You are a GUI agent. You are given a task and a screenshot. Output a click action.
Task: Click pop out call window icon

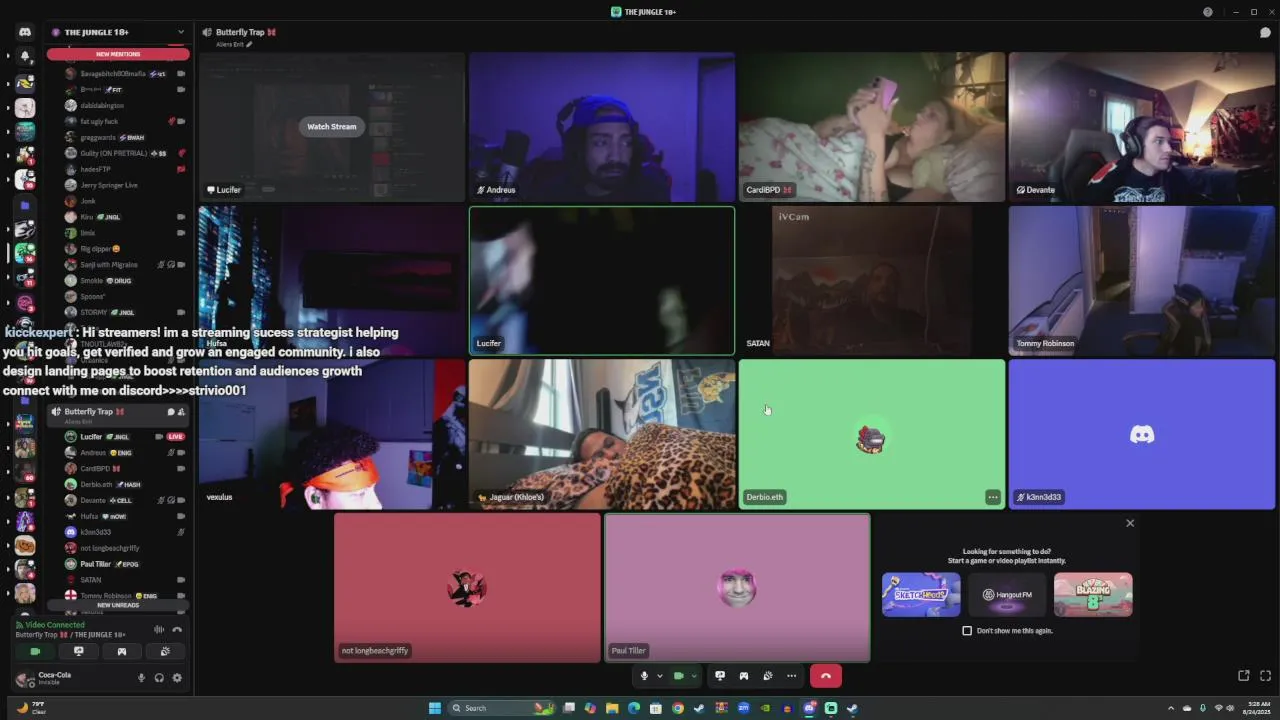1244,676
